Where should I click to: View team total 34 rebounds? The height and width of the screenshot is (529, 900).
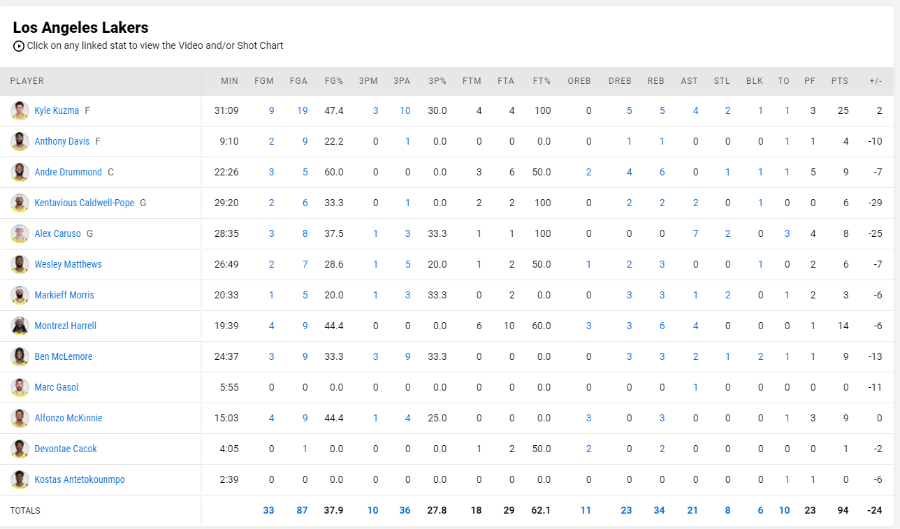pyautogui.click(x=659, y=510)
